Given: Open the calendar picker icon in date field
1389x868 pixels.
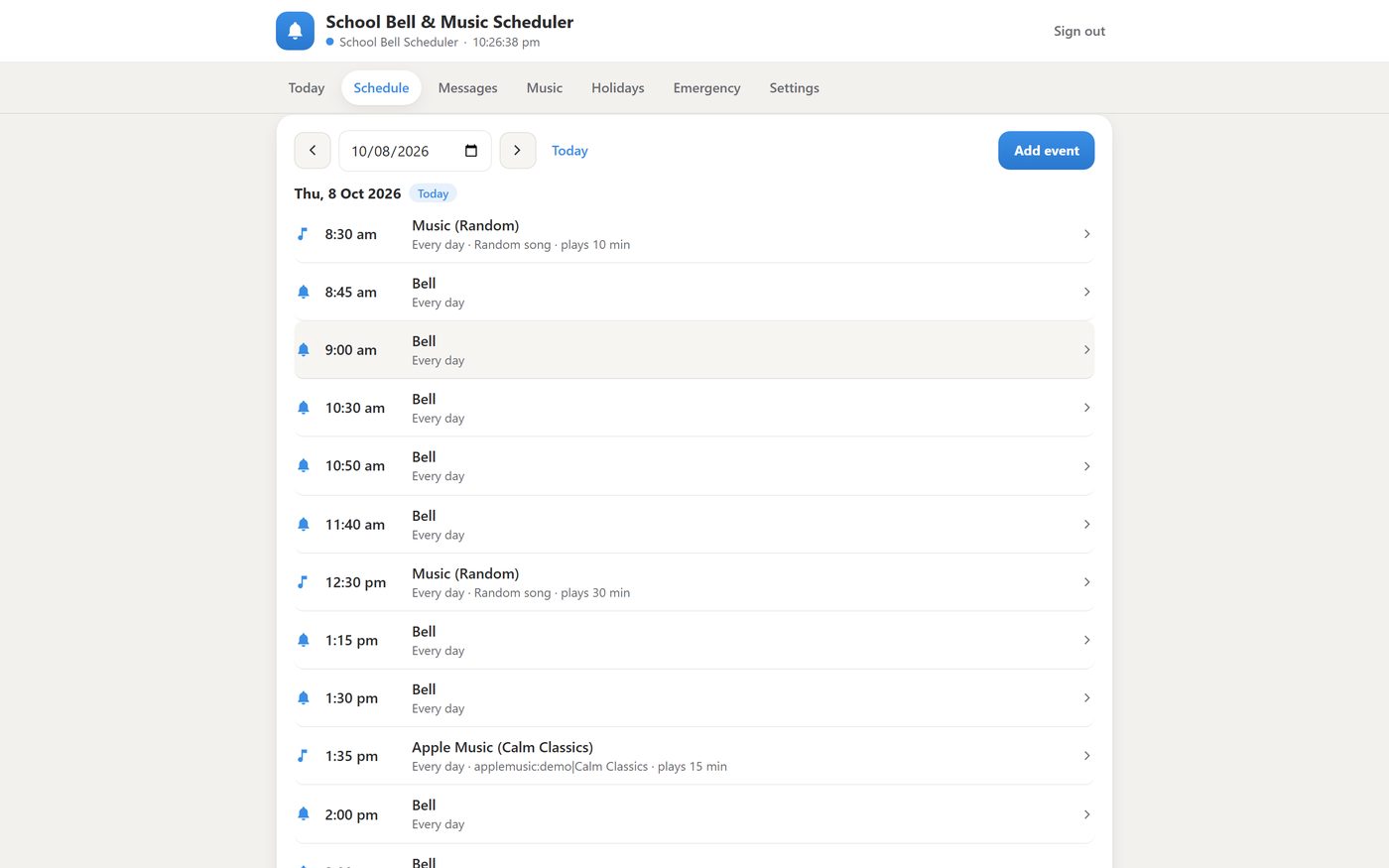Looking at the screenshot, I should point(471,151).
